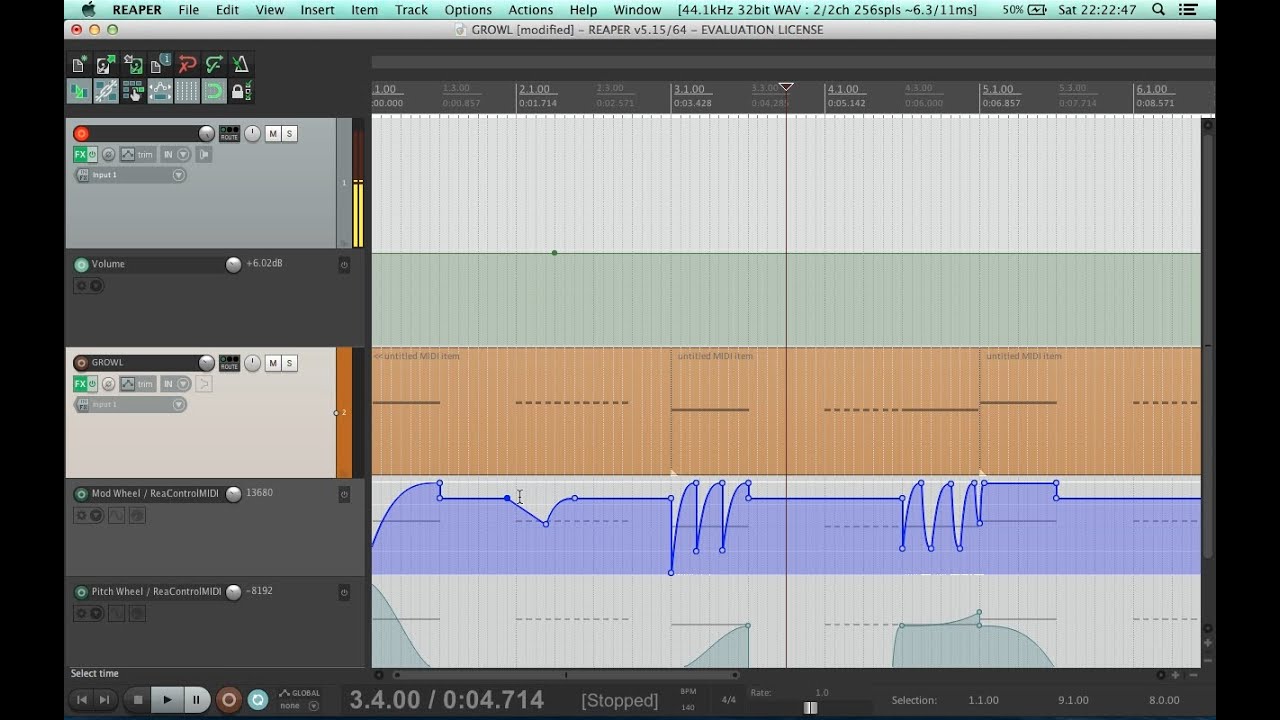Arm the Pitch Wheel envelope lane
The width and height of the screenshot is (1280, 720).
click(81, 592)
